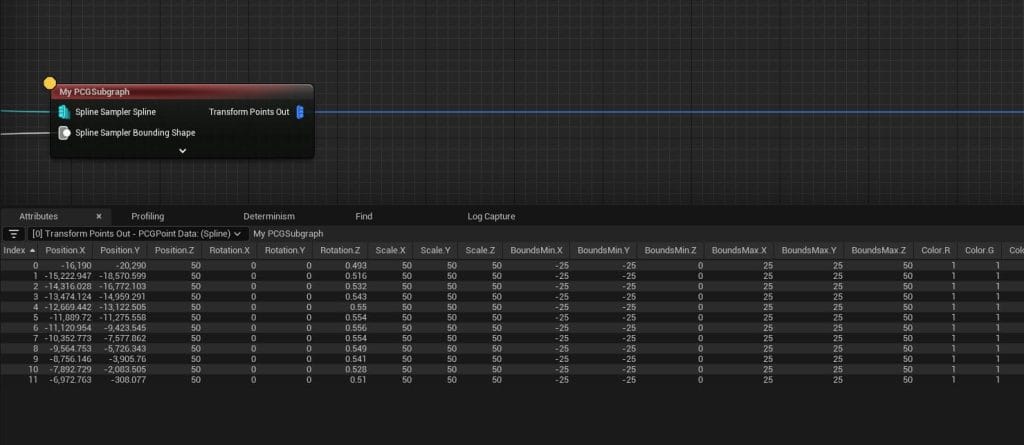
Task: Click the yellow debug indicator on the node
Action: tap(50, 84)
